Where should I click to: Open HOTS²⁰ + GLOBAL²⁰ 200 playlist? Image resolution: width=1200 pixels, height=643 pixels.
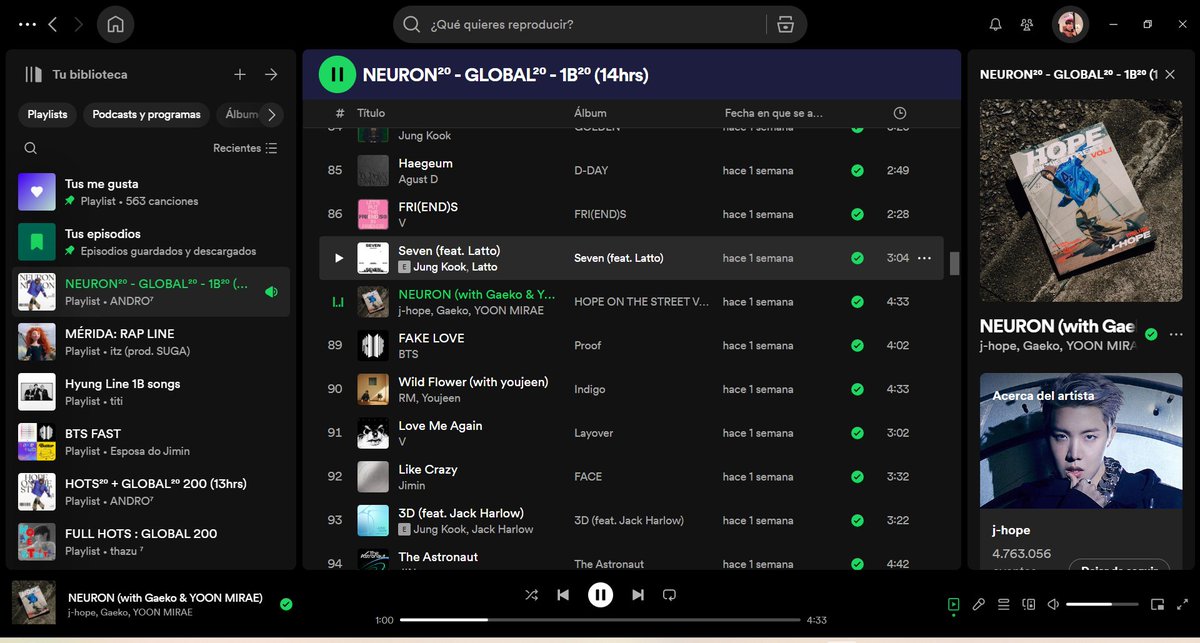tap(151, 492)
